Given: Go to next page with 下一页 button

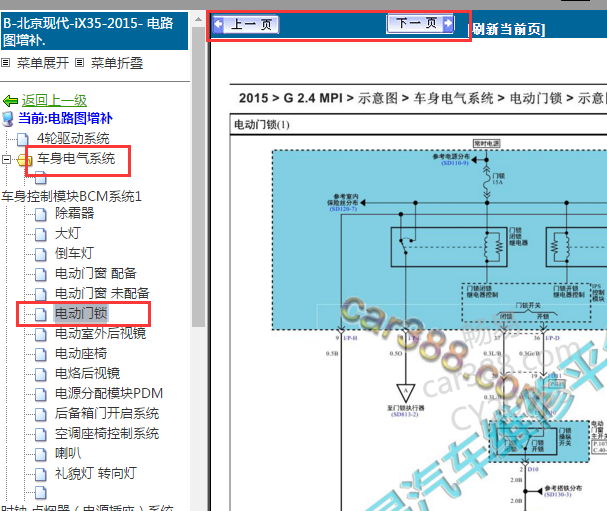Looking at the screenshot, I should [420, 23].
